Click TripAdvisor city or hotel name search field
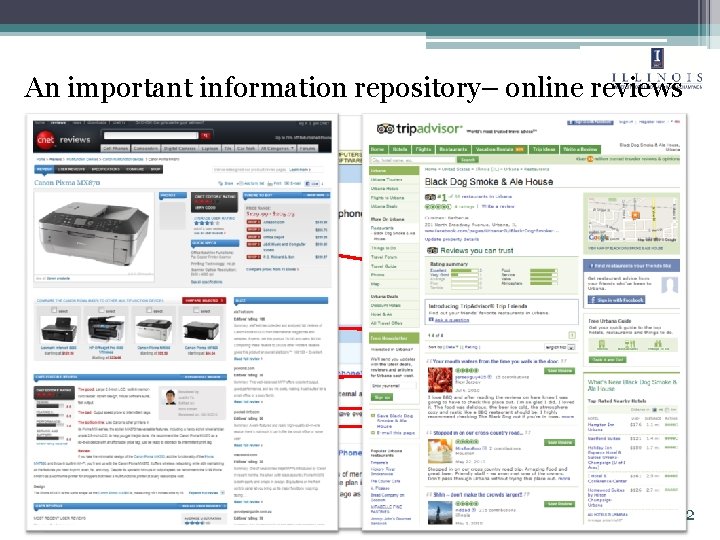This screenshot has width=720, height=540. click(413, 160)
